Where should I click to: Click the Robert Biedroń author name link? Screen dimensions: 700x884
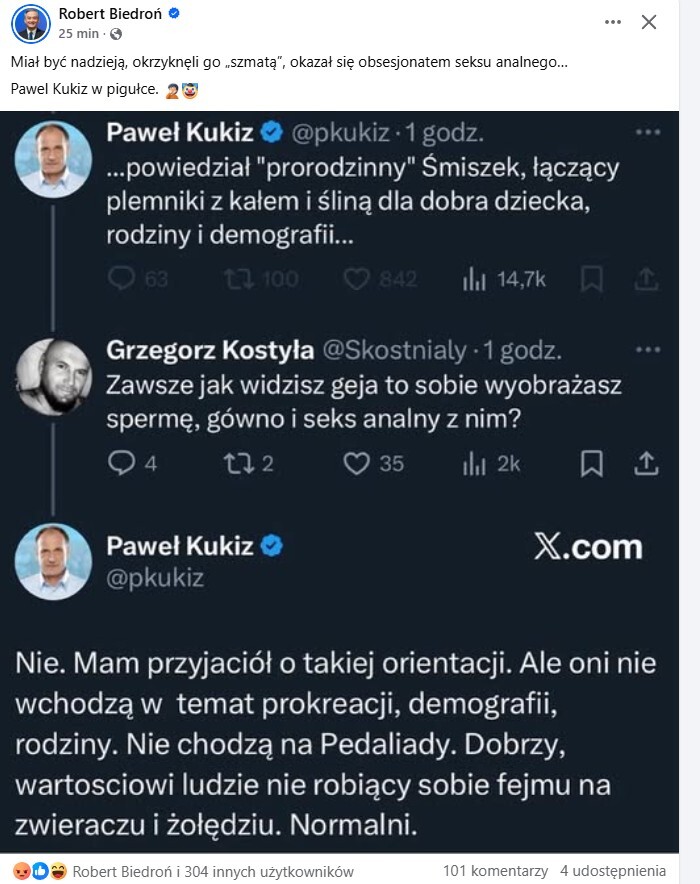[110, 14]
